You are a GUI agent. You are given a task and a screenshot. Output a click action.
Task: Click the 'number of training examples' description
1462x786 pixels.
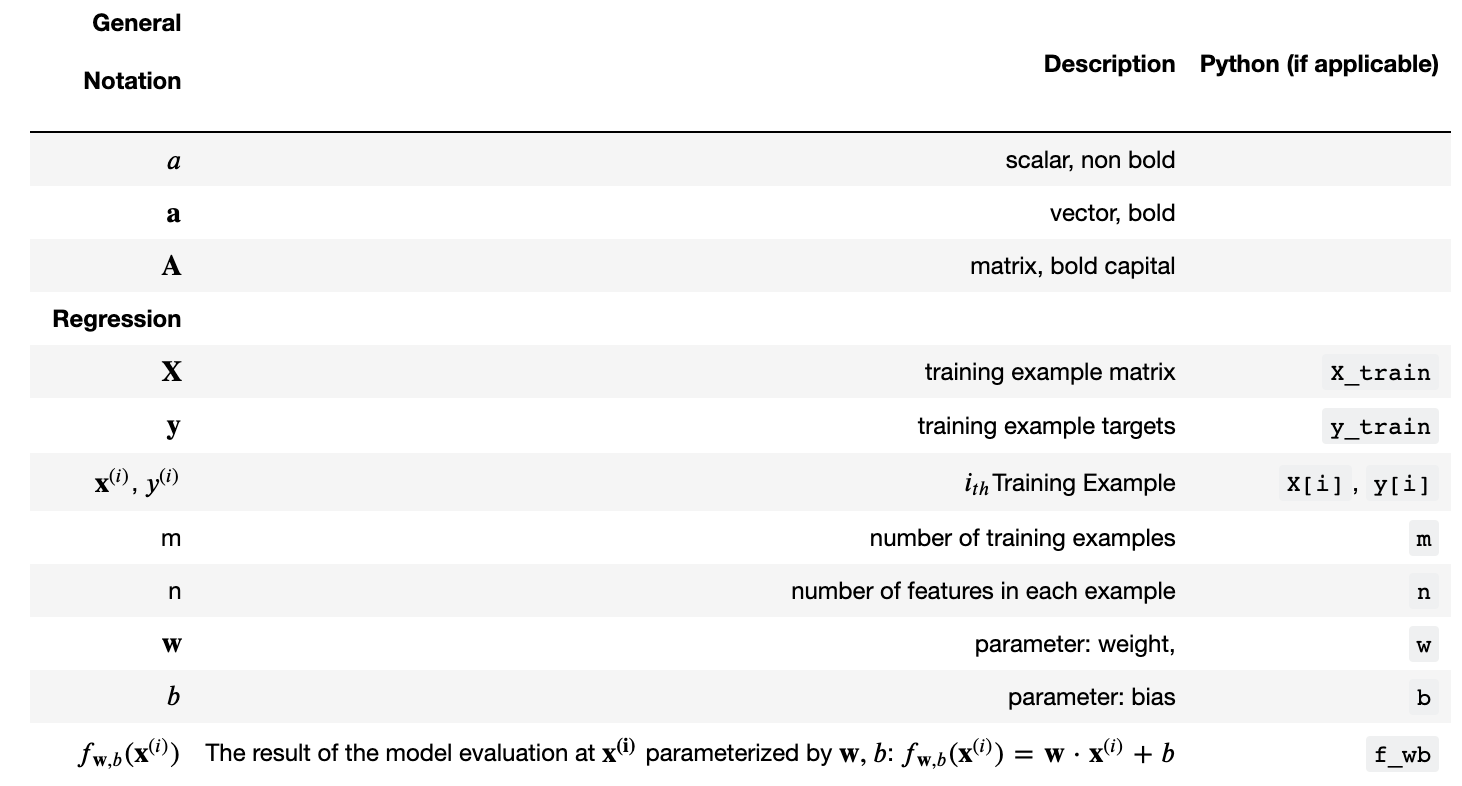coord(1022,538)
